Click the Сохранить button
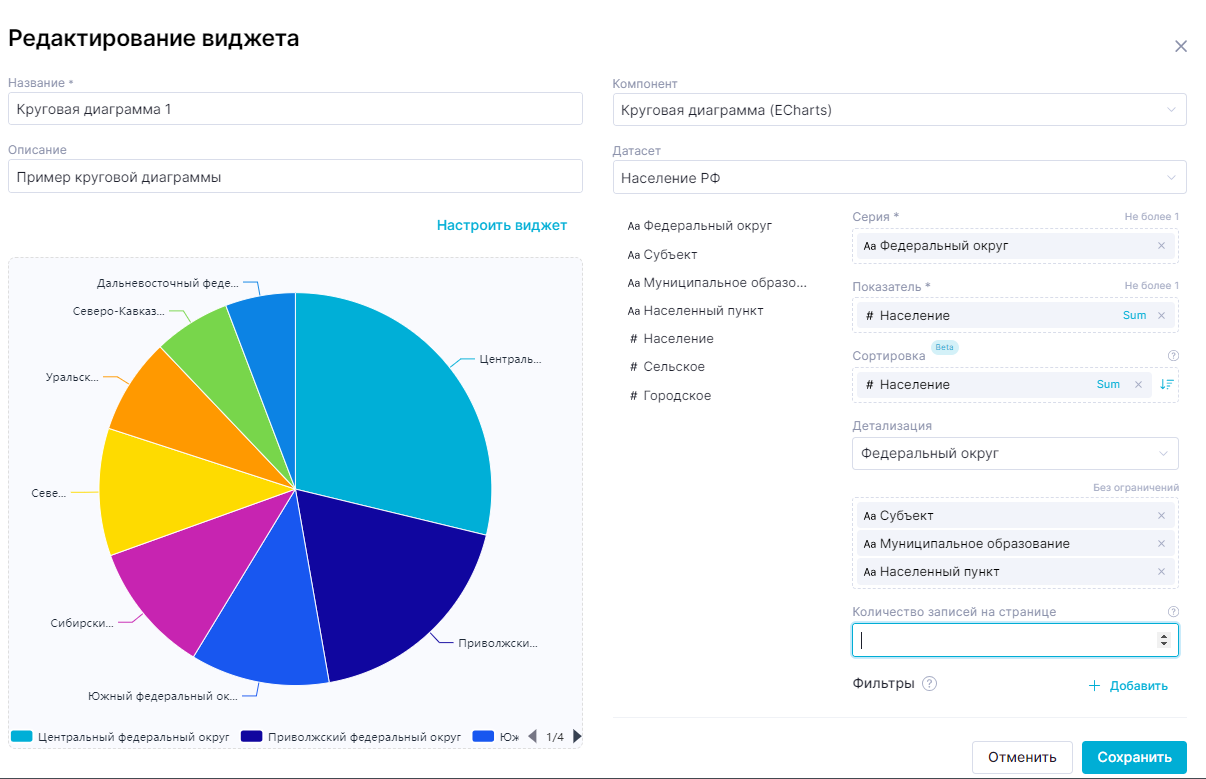This screenshot has width=1206, height=779. pyautogui.click(x=1133, y=757)
